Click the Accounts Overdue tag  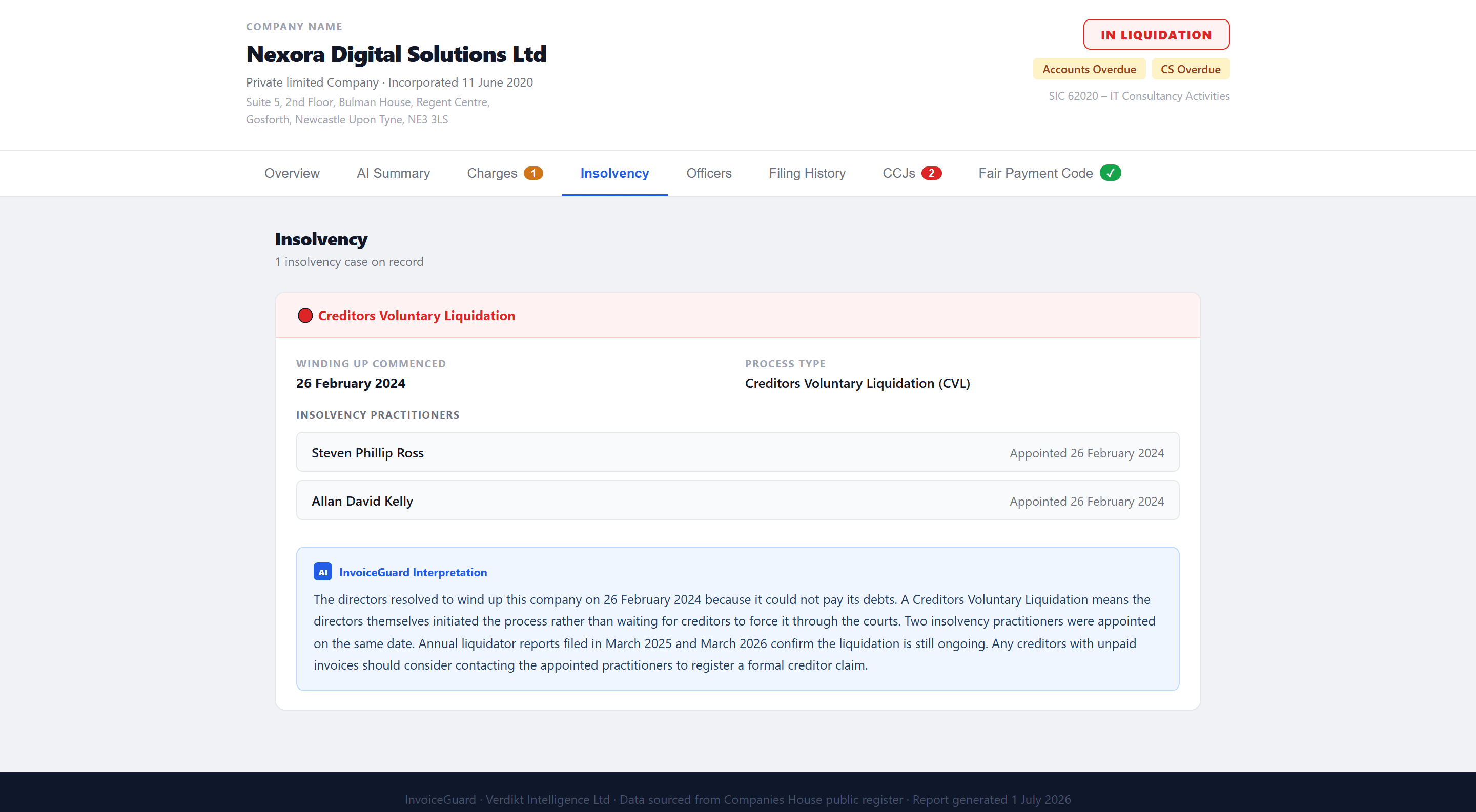pyautogui.click(x=1089, y=69)
